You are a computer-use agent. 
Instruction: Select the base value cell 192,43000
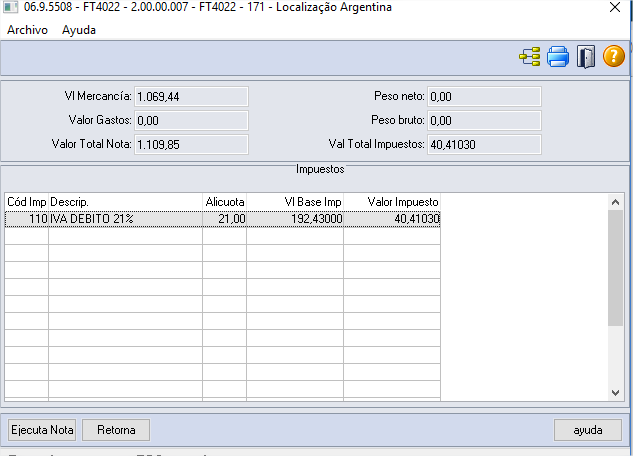[295, 219]
